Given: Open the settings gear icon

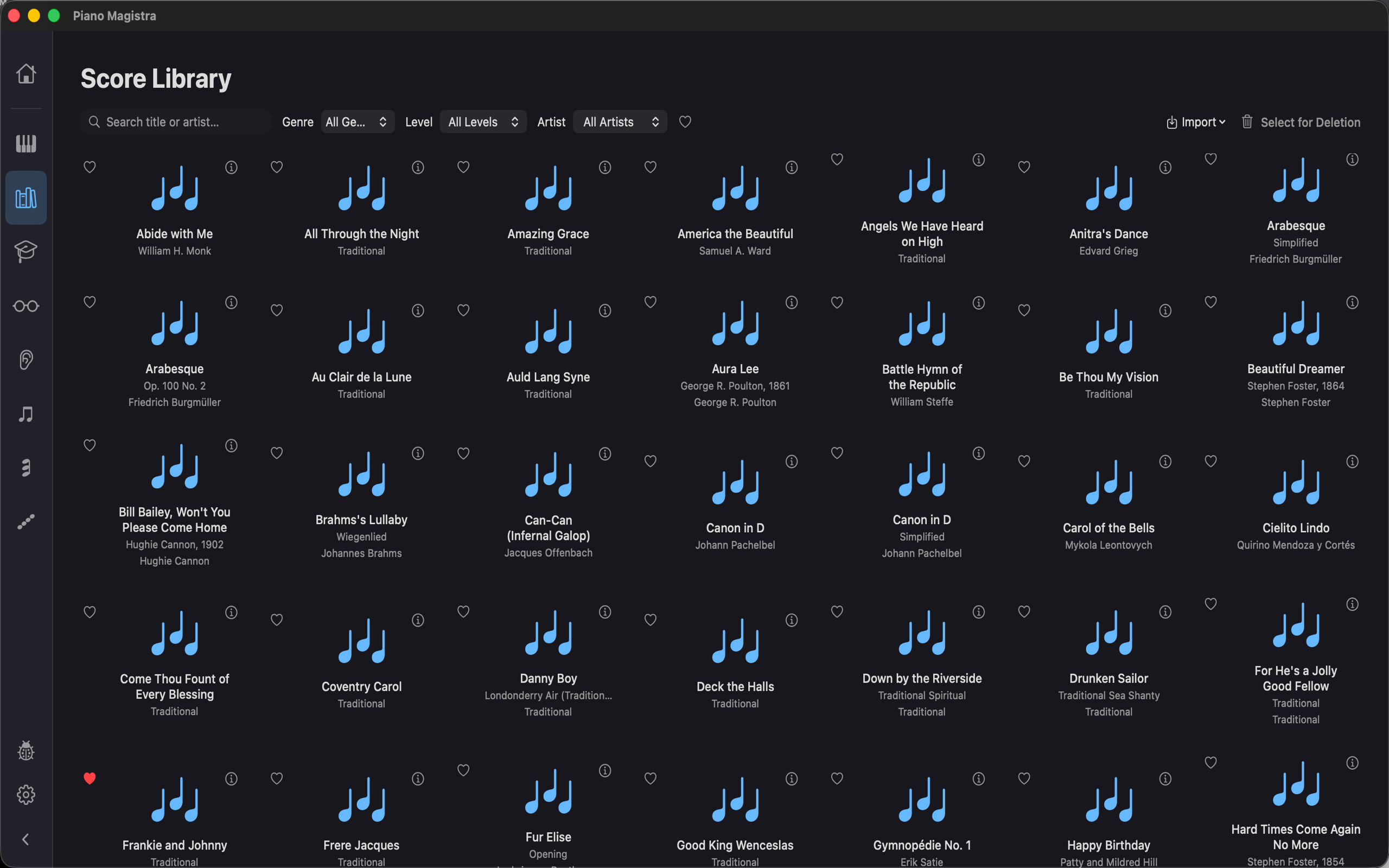Looking at the screenshot, I should [x=26, y=795].
